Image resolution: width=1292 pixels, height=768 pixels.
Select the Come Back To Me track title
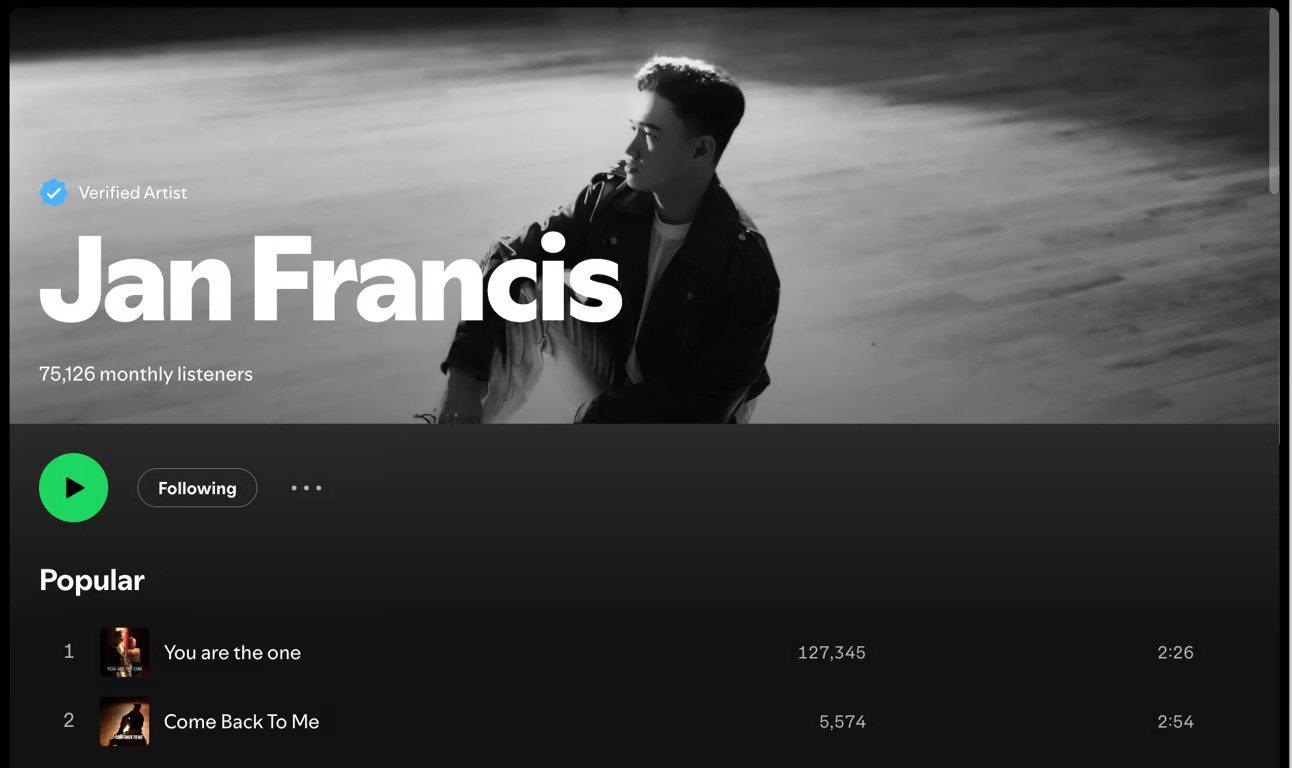coord(242,721)
